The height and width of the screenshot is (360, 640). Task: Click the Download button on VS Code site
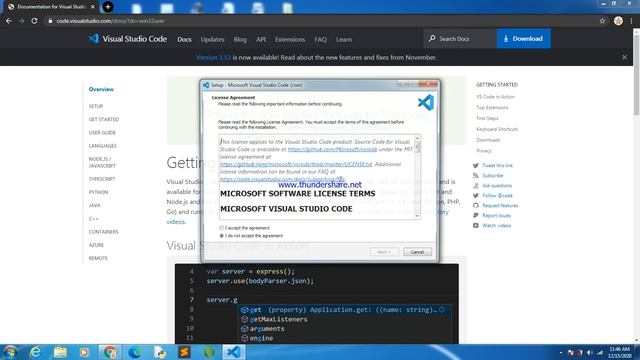tap(523, 38)
